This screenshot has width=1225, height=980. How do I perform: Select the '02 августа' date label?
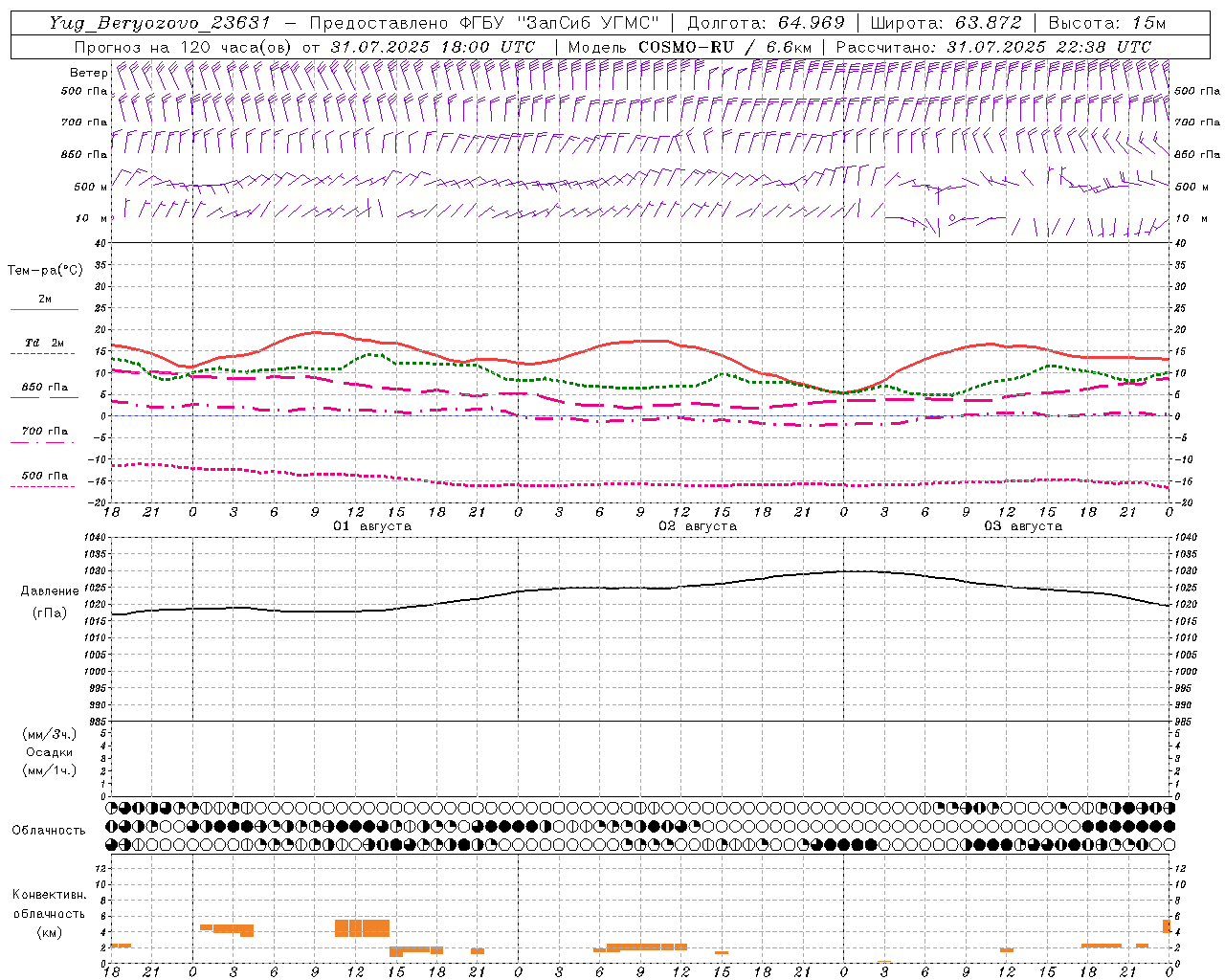pyautogui.click(x=698, y=526)
